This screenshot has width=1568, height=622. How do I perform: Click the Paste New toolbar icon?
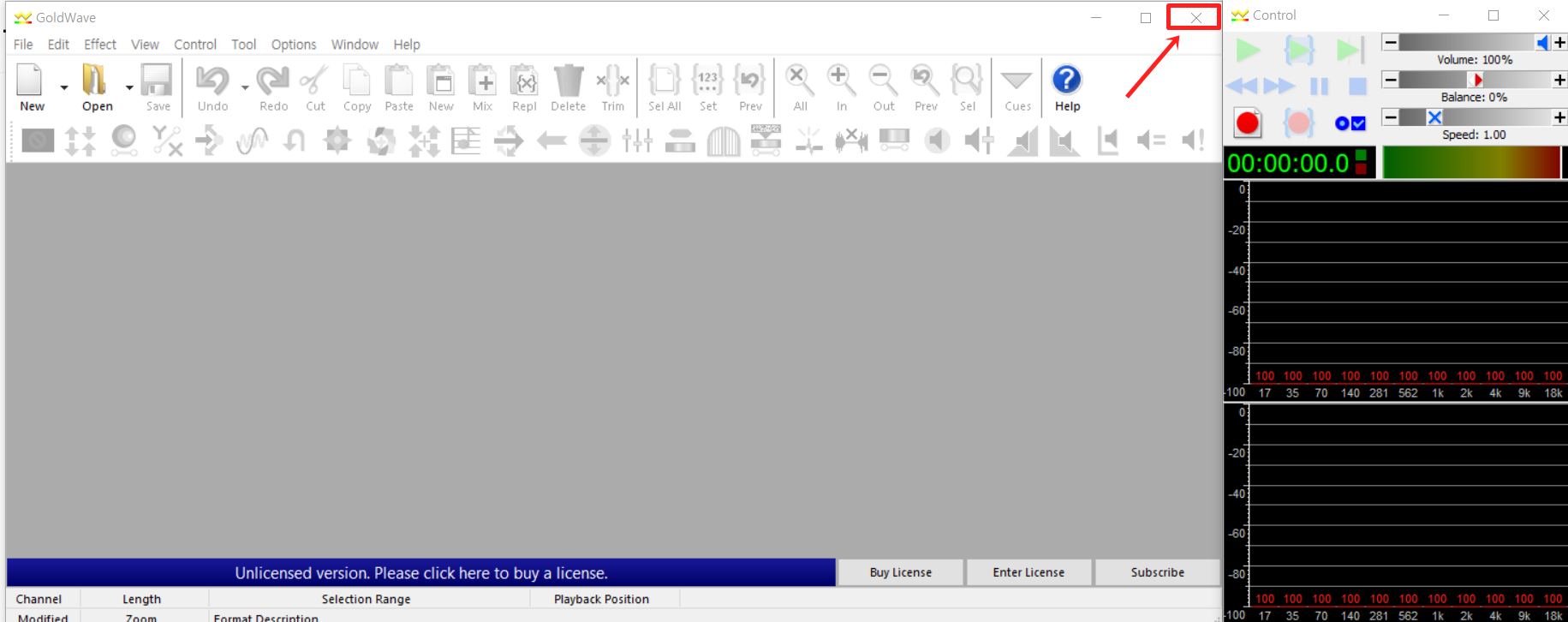pos(440,81)
